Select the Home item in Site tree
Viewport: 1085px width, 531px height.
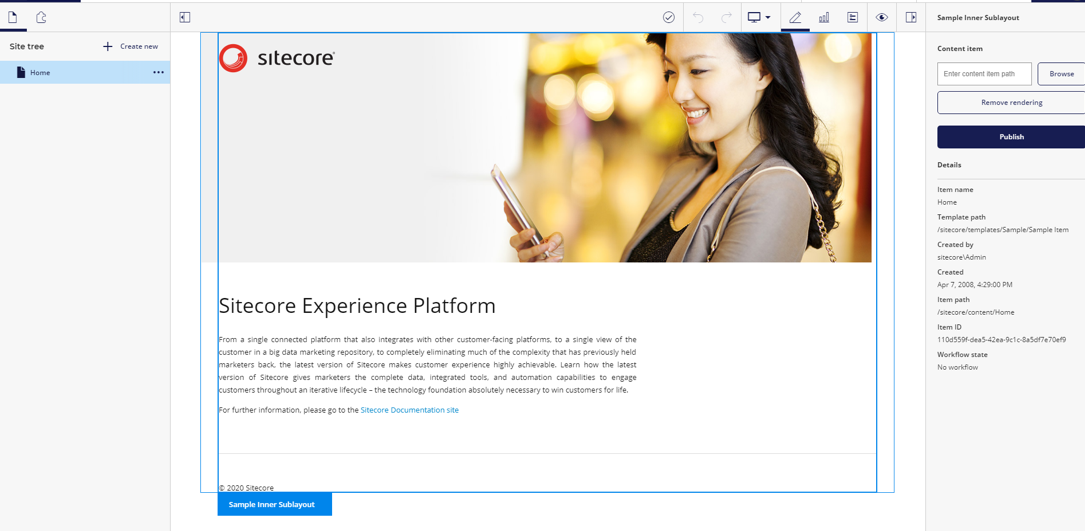click(x=85, y=72)
